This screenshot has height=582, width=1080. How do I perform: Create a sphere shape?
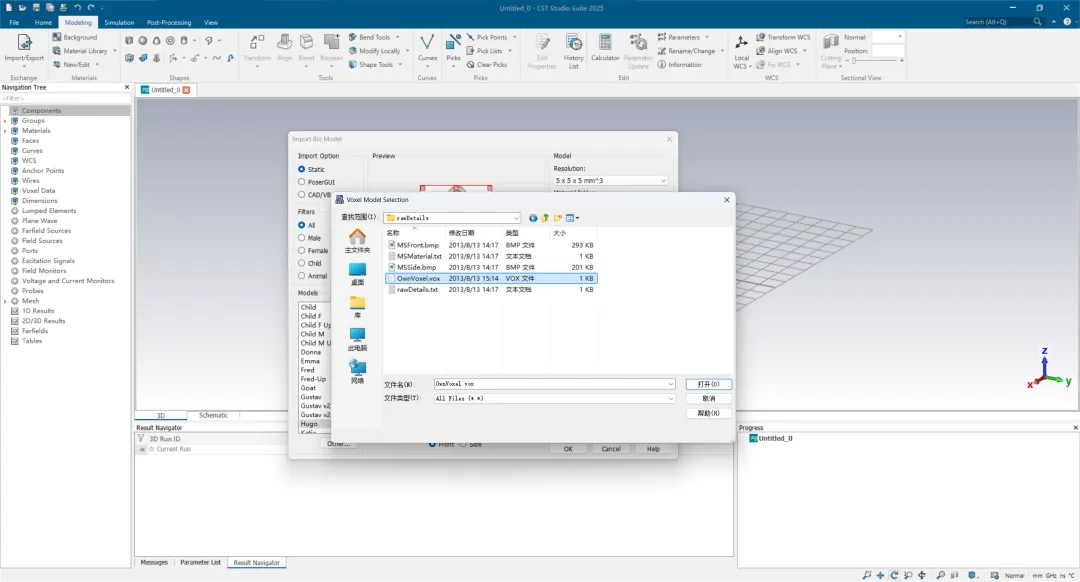pyautogui.click(x=143, y=41)
